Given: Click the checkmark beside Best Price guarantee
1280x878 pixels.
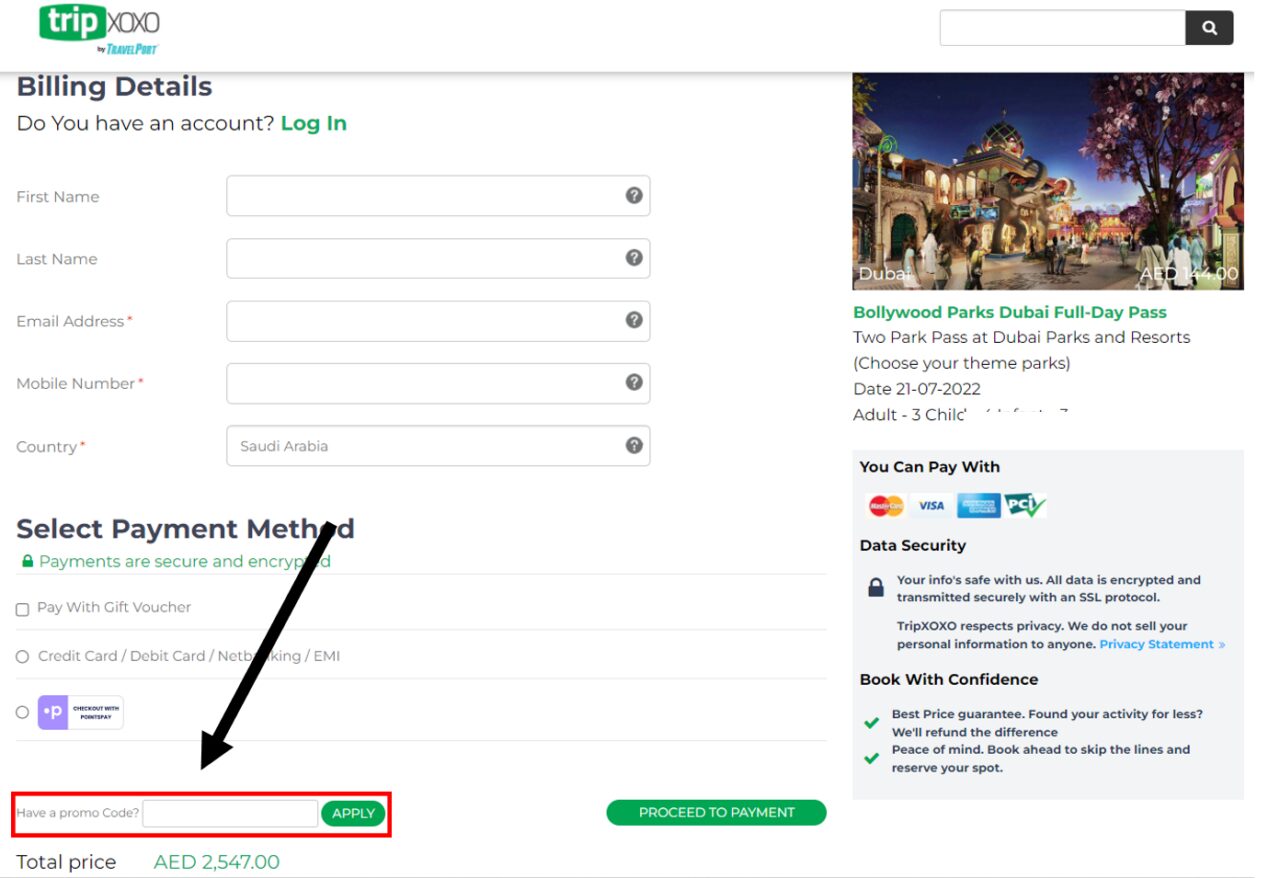Looking at the screenshot, I should [x=871, y=722].
